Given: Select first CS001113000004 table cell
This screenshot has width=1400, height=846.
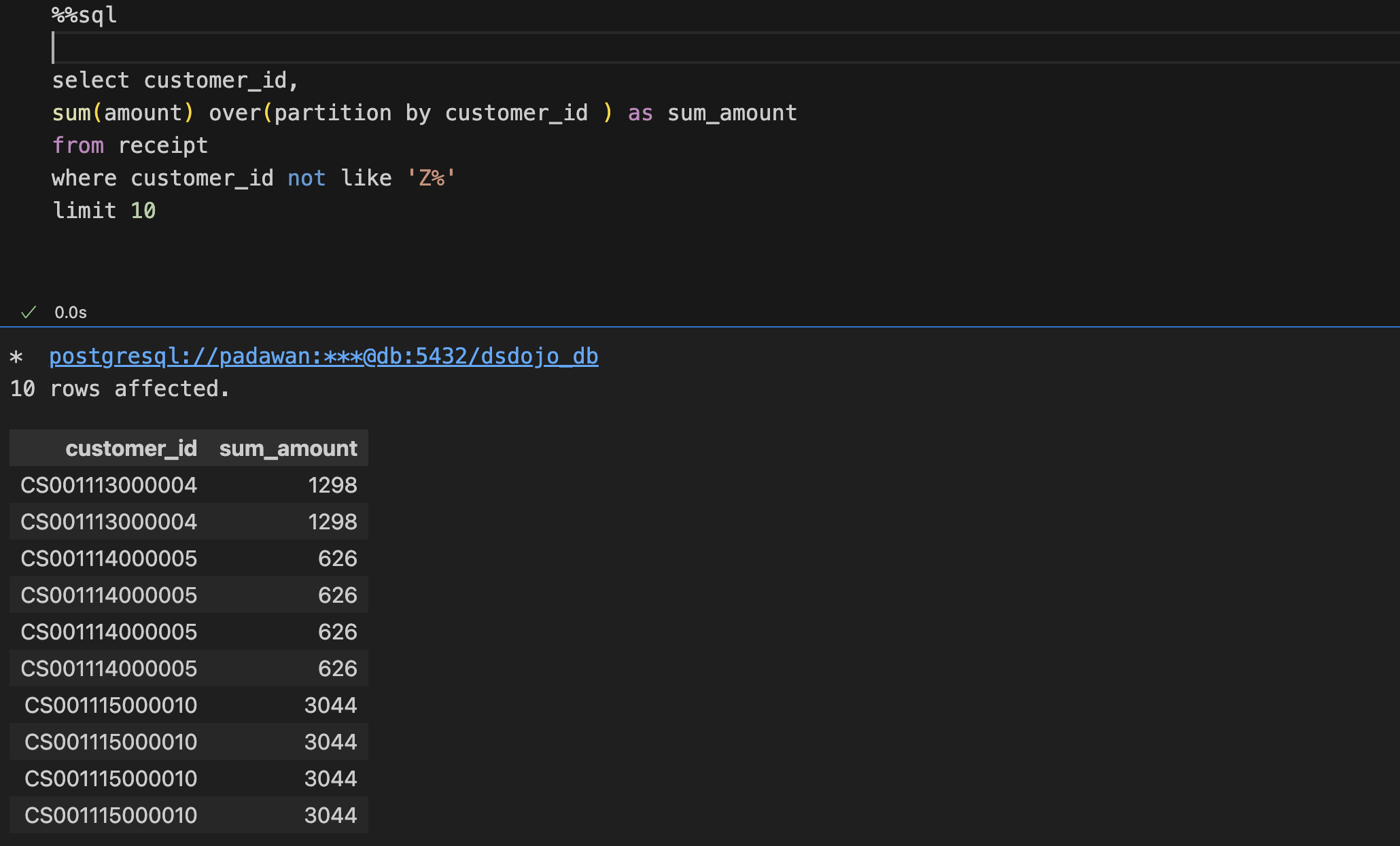Looking at the screenshot, I should pyautogui.click(x=109, y=485).
